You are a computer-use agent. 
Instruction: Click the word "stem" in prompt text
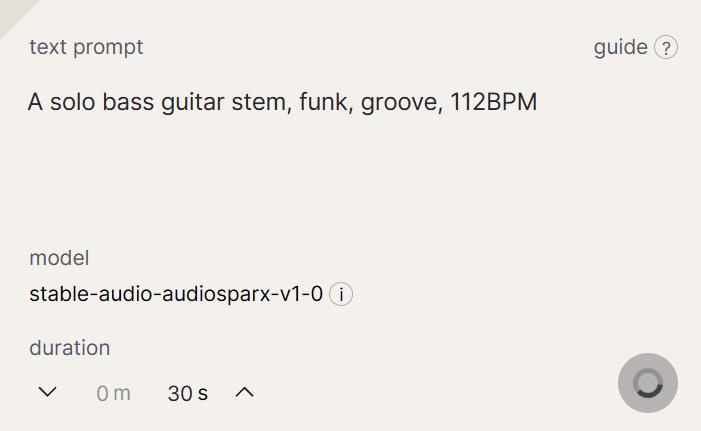(x=262, y=102)
